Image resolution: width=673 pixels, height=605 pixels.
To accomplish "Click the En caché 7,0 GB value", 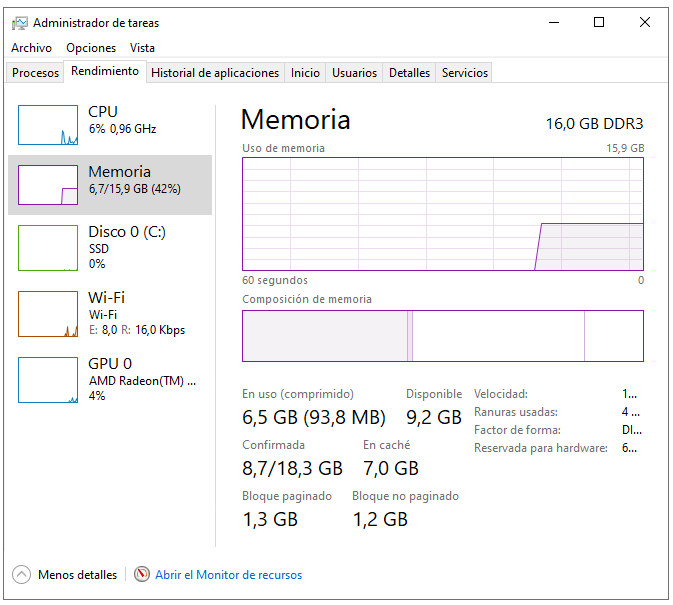I will (x=391, y=468).
